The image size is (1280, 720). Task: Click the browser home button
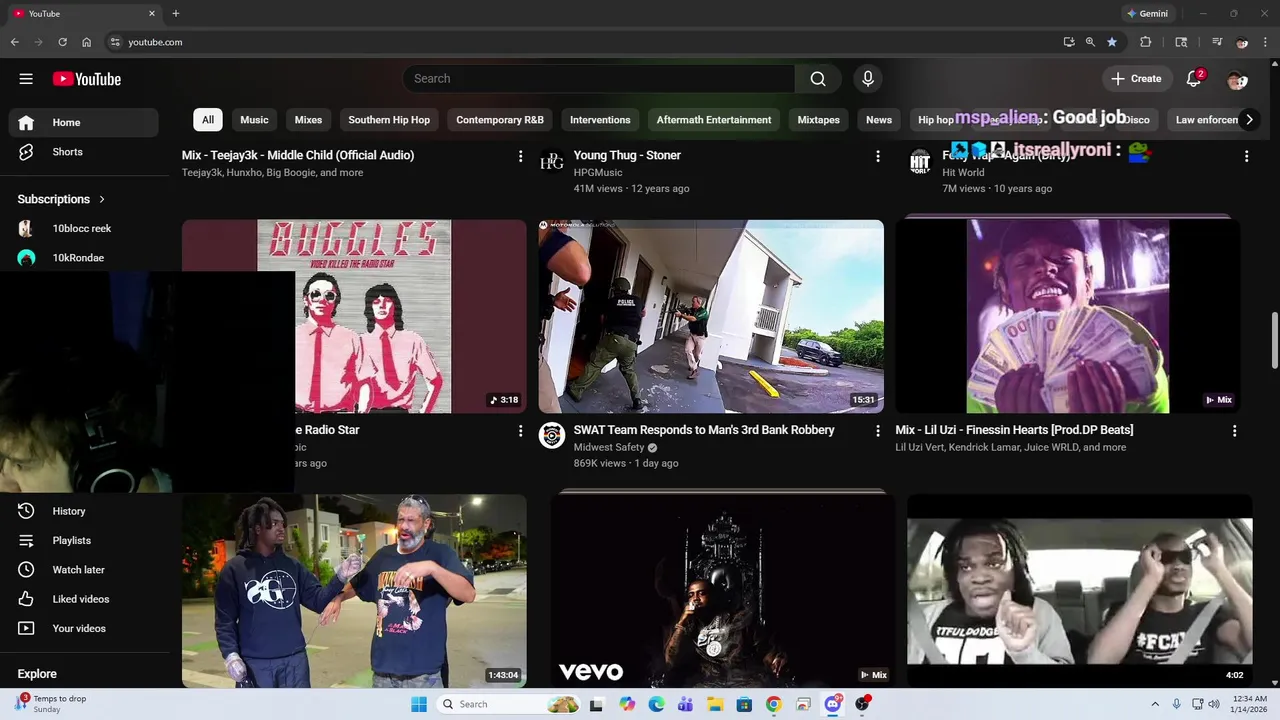tap(86, 42)
